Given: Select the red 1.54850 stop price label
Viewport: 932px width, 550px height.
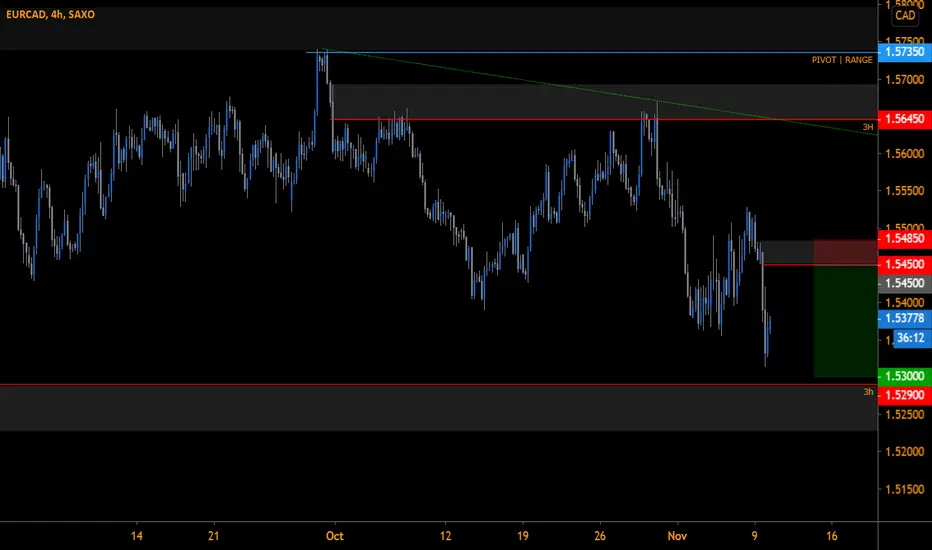Looking at the screenshot, I should click(x=905, y=238).
